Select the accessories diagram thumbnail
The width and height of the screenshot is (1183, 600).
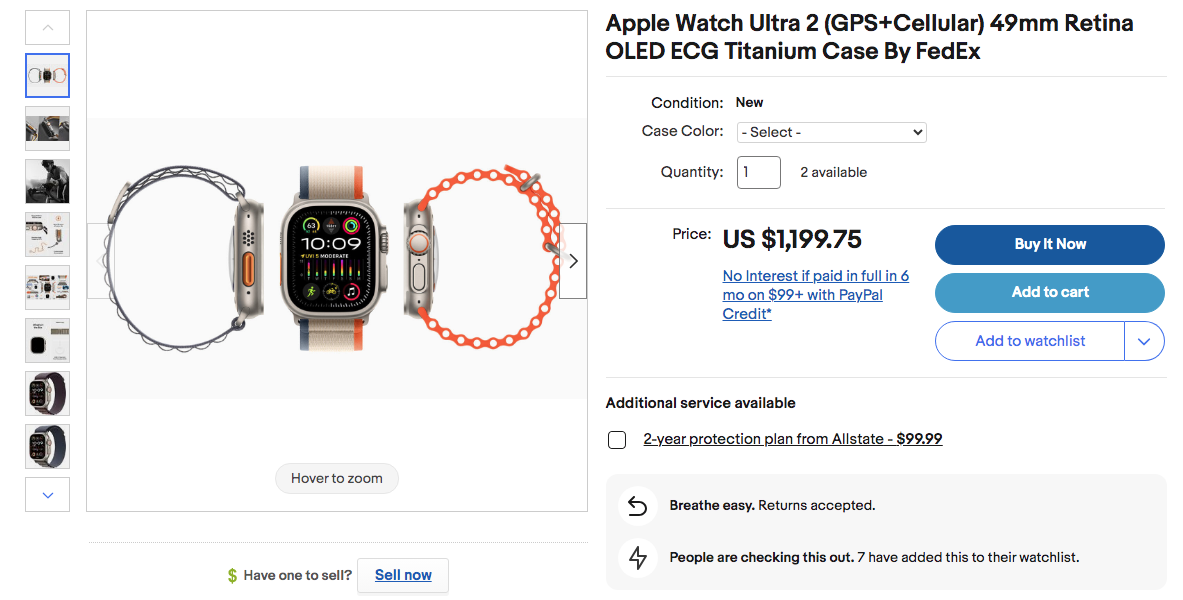click(48, 234)
